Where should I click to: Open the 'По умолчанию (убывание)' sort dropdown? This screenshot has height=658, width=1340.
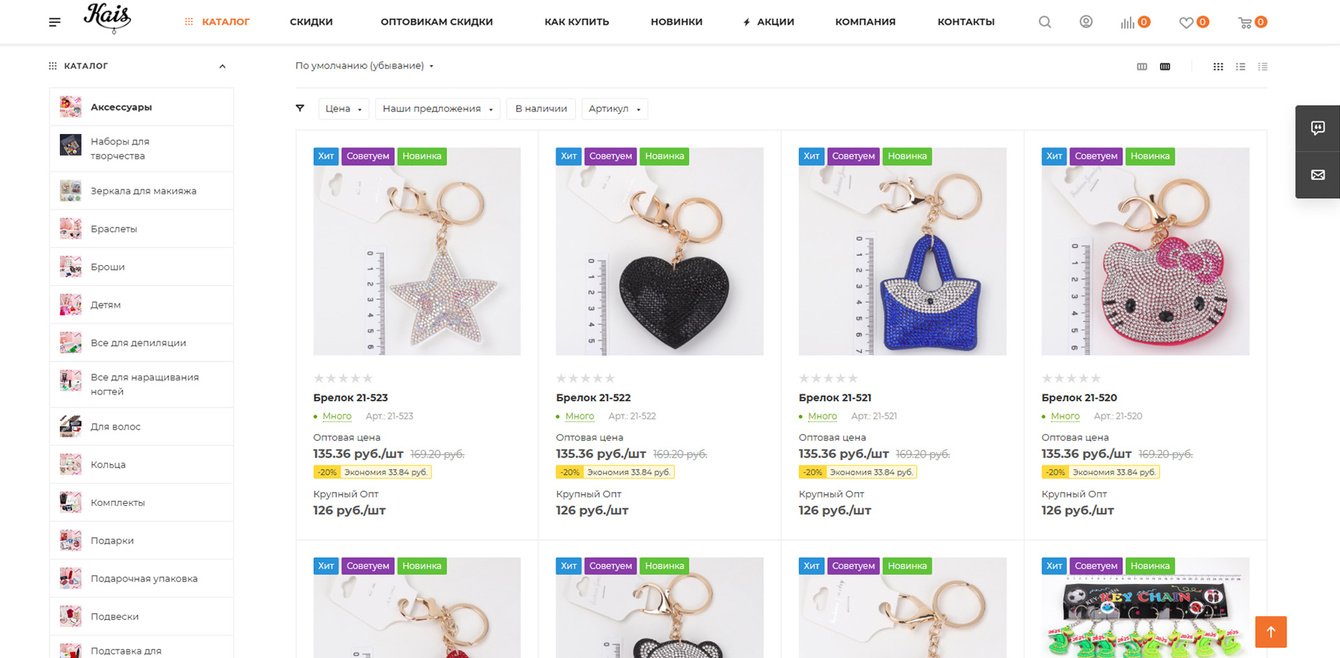[x=365, y=66]
